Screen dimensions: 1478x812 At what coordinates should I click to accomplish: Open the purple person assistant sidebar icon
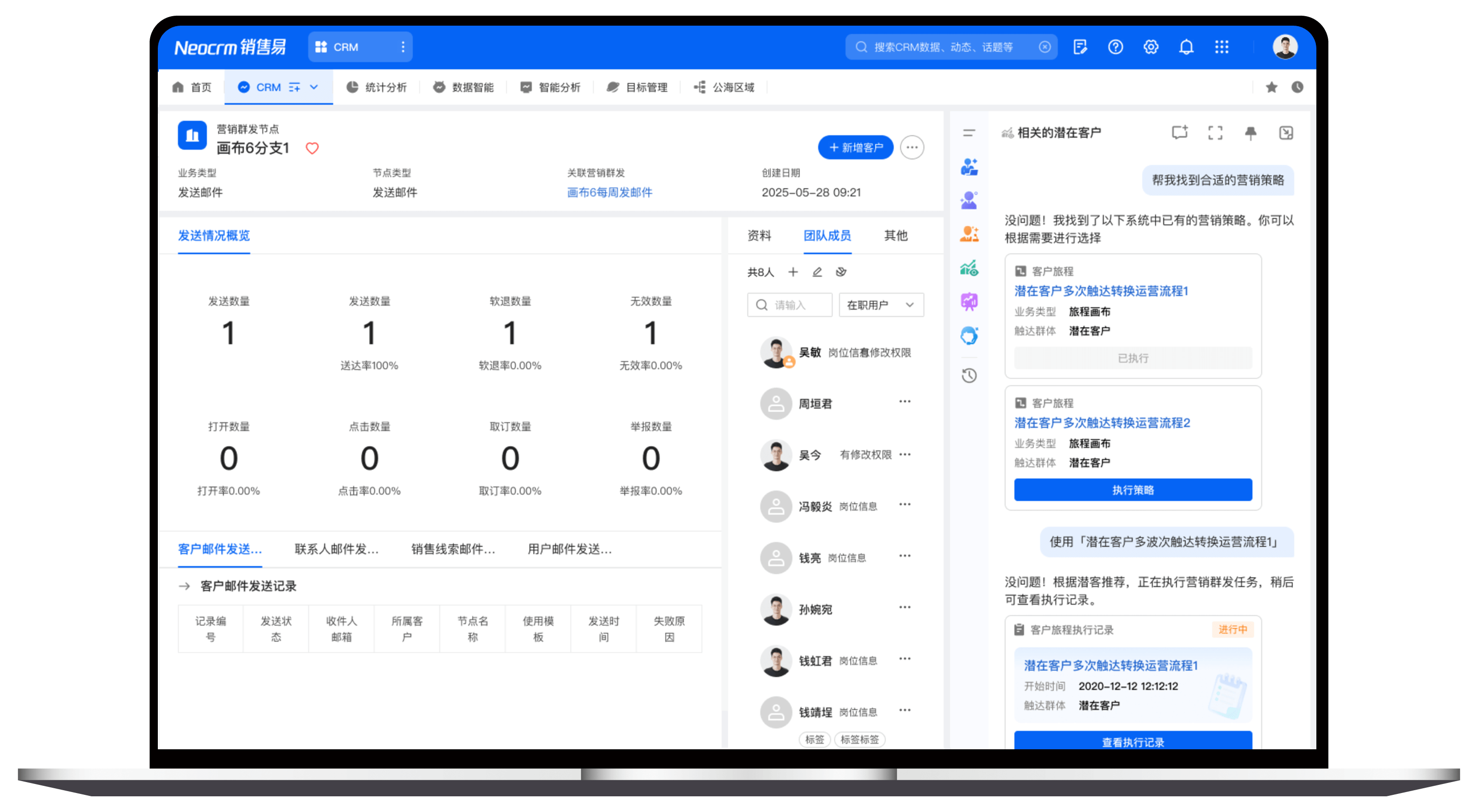[969, 200]
